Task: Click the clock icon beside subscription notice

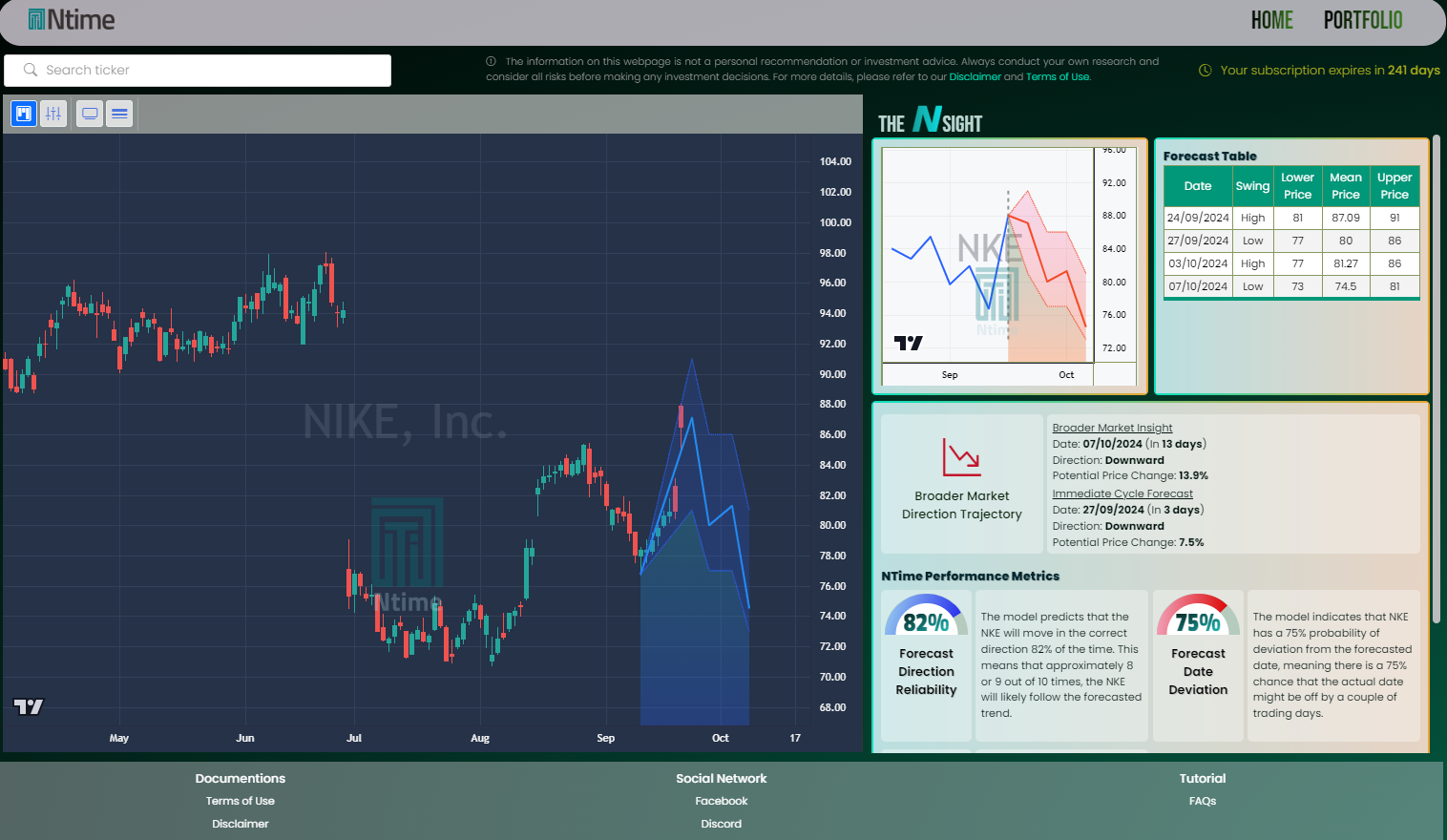Action: coord(1205,70)
